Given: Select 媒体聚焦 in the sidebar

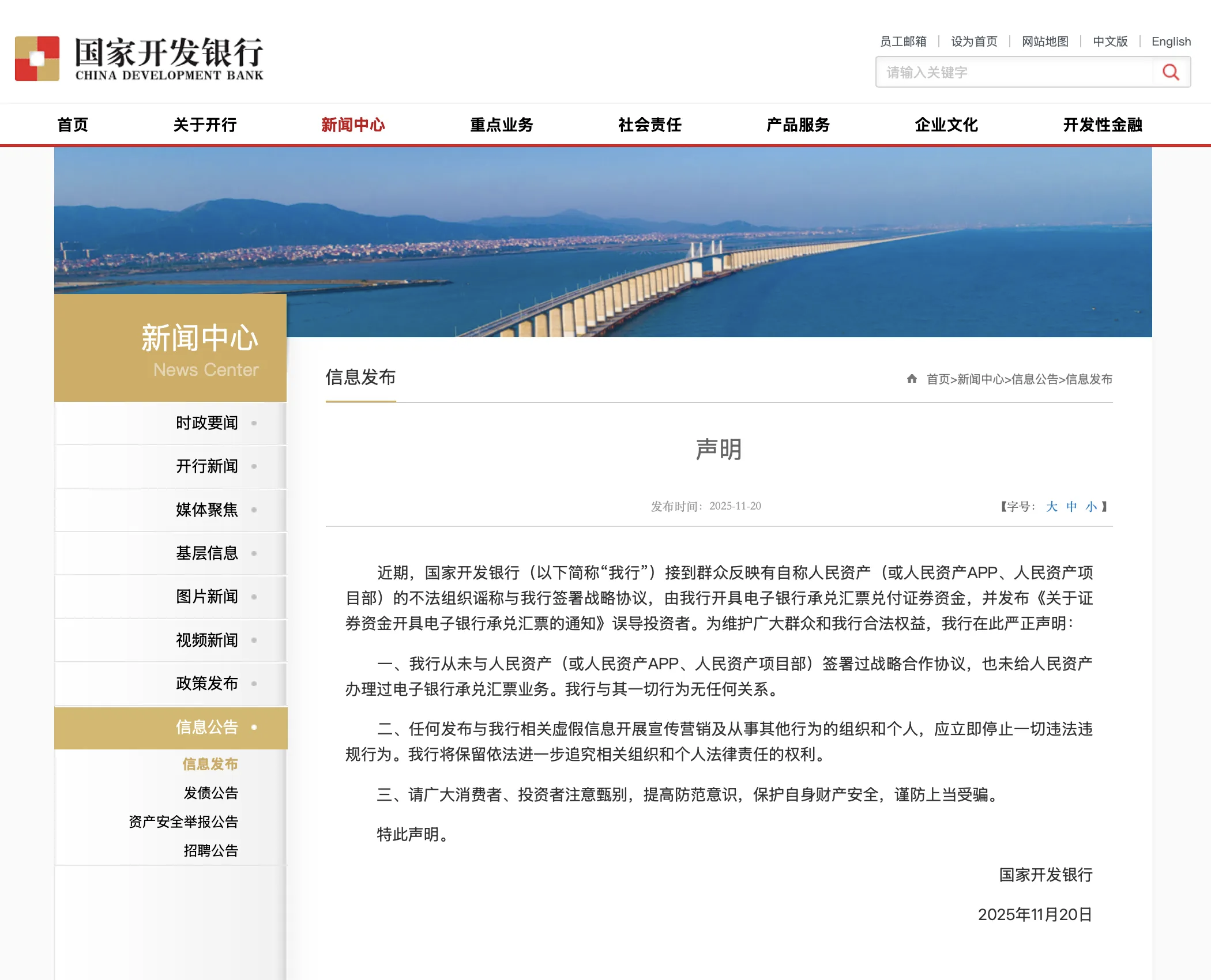Looking at the screenshot, I should point(207,510).
